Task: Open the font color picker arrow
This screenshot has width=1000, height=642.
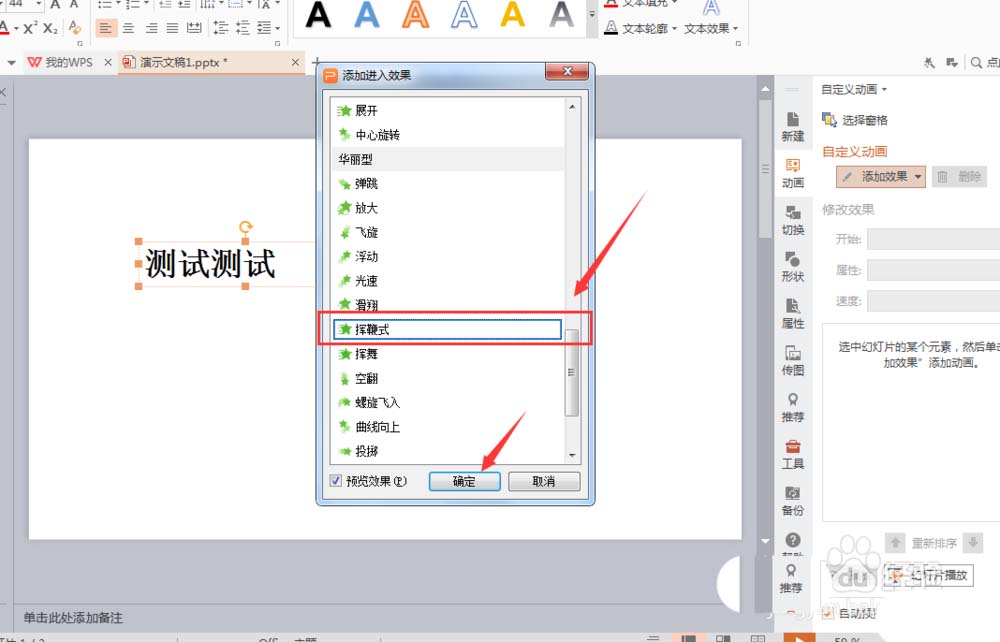Action: [15, 27]
